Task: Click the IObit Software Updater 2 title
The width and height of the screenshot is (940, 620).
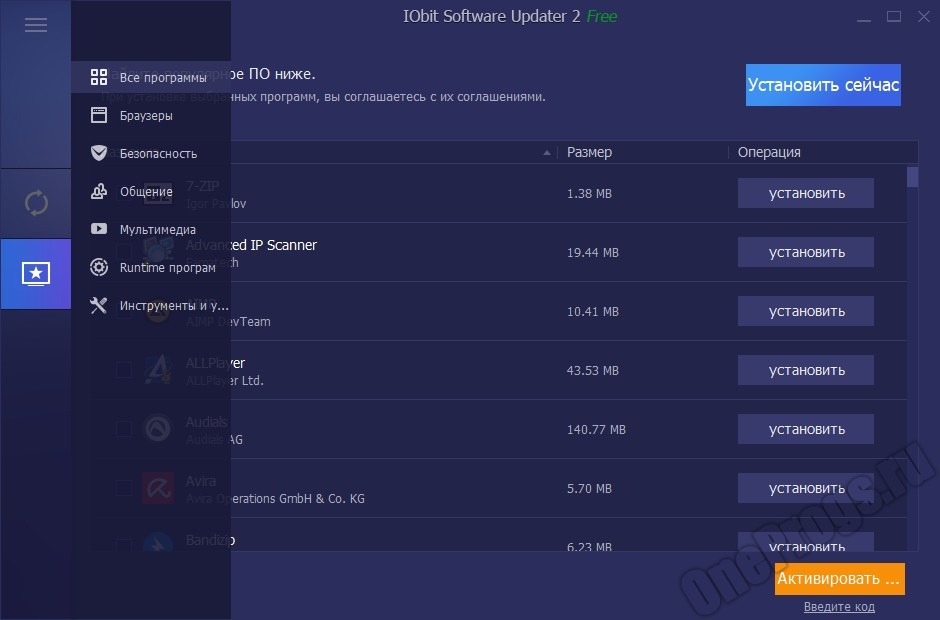Action: [492, 16]
